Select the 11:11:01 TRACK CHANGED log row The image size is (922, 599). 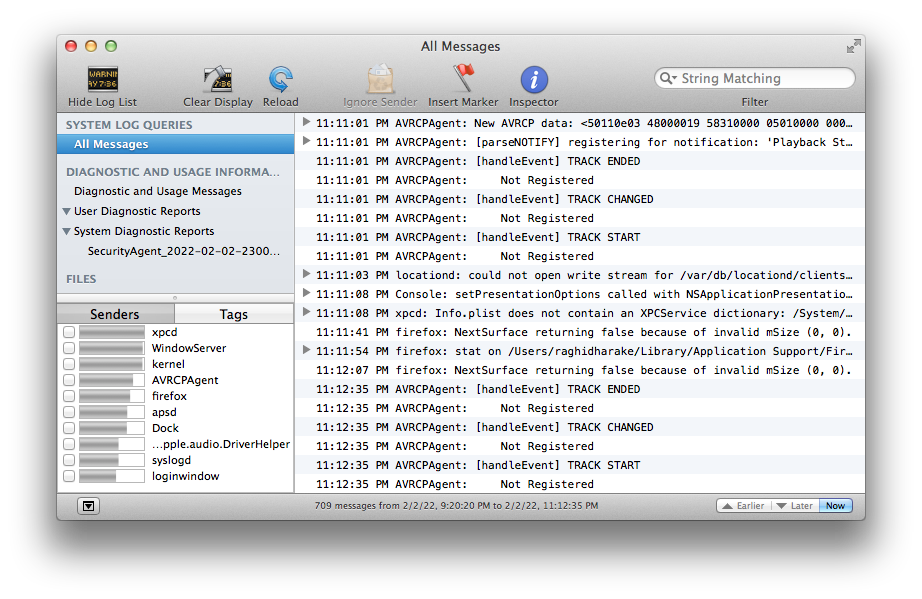(580, 199)
